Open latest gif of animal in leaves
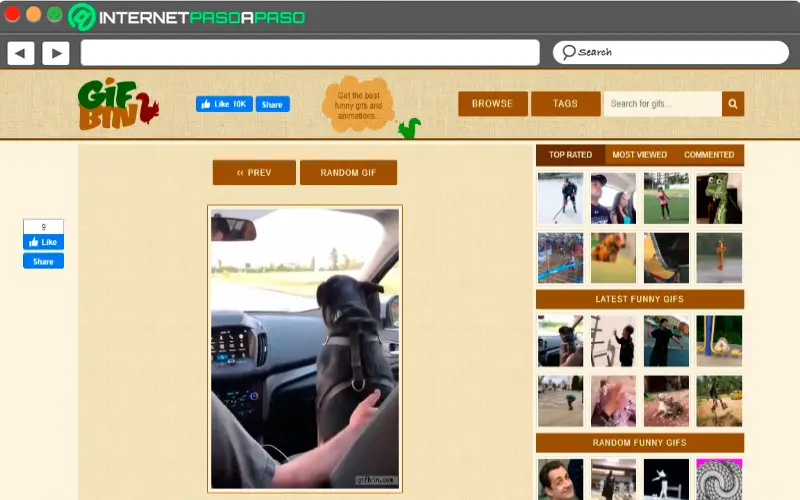This screenshot has height=500, width=800. click(x=666, y=401)
